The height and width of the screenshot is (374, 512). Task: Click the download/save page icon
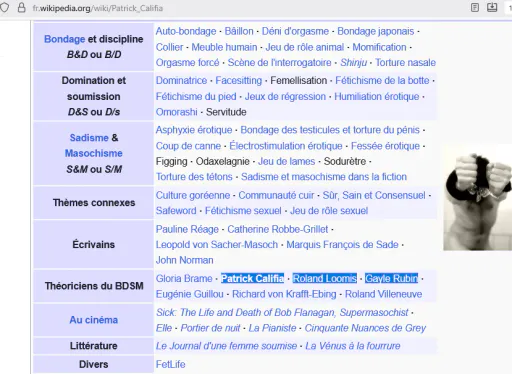[x=492, y=8]
